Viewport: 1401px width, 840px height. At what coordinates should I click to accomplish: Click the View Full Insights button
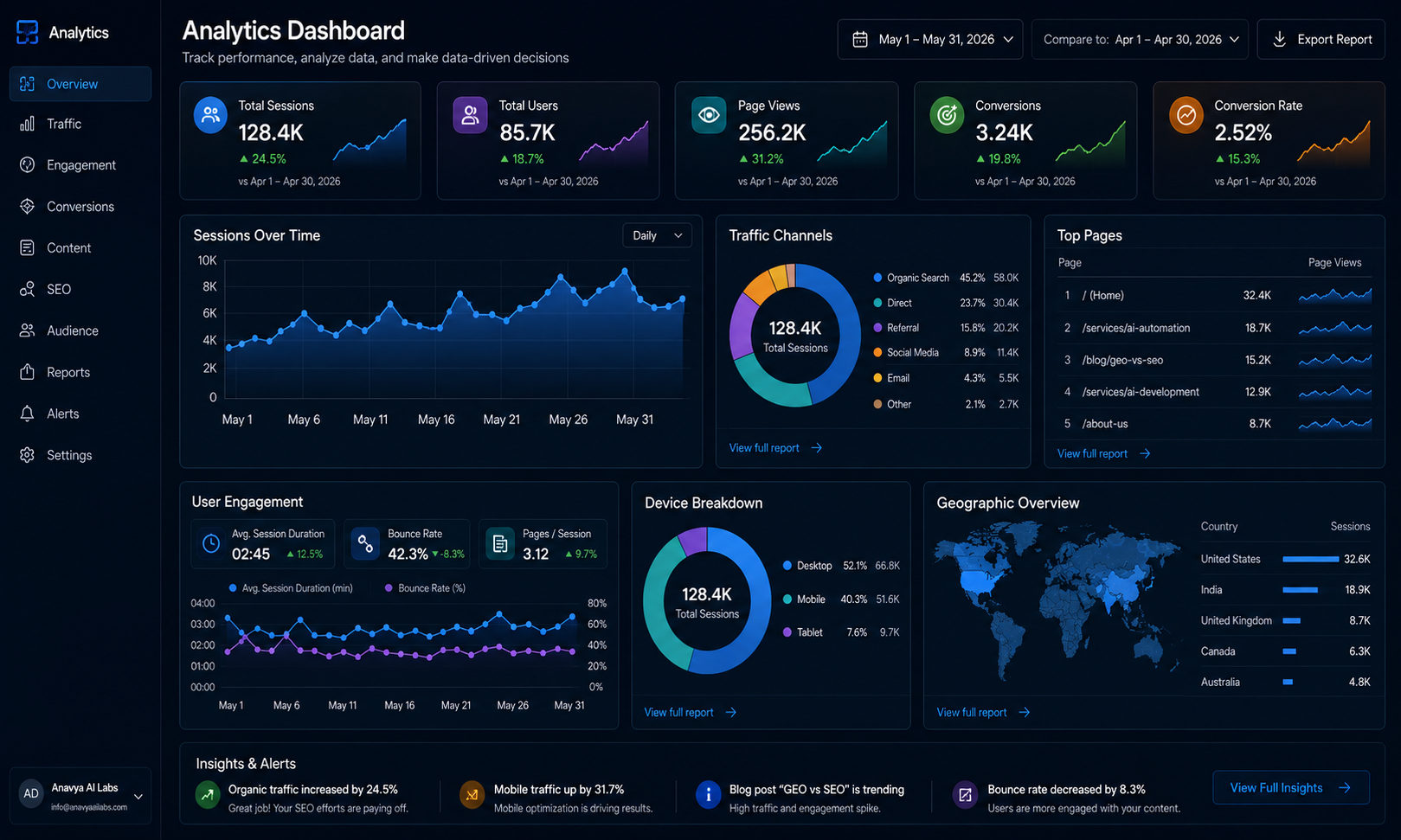pyautogui.click(x=1290, y=788)
